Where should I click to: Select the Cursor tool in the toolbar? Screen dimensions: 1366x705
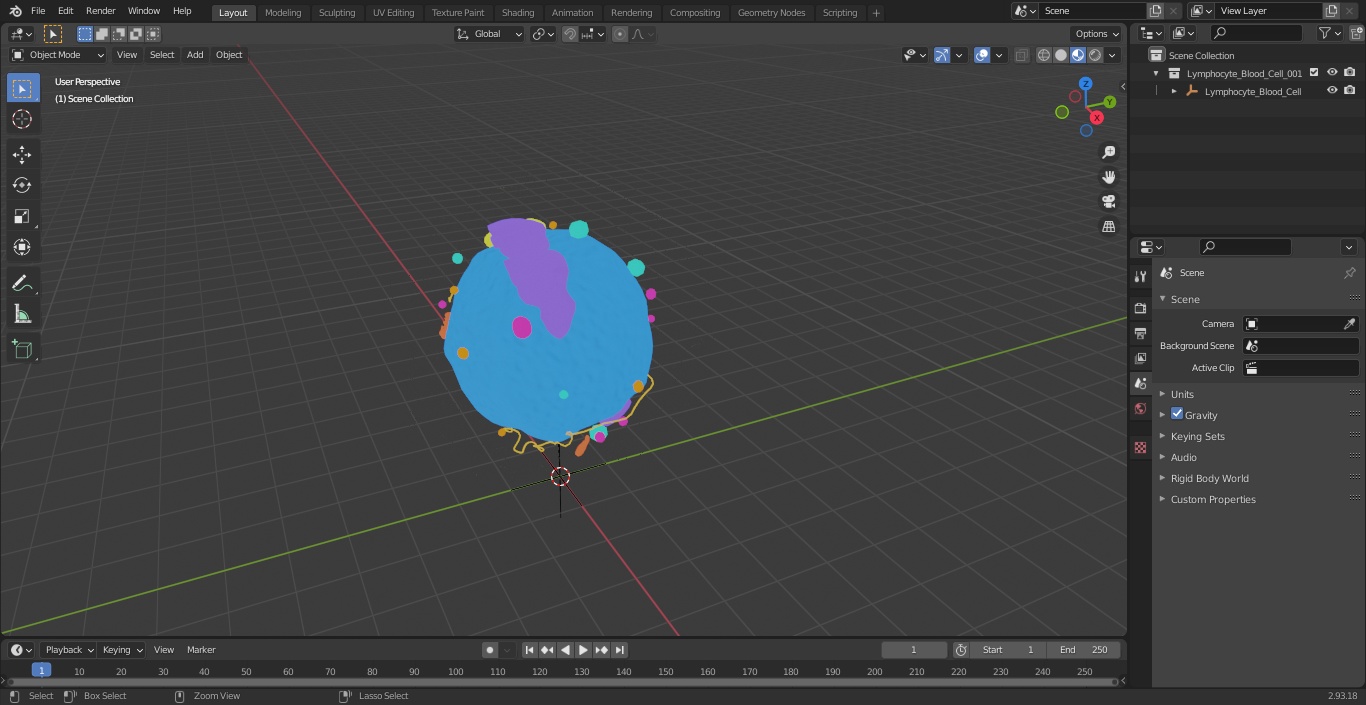coord(22,119)
